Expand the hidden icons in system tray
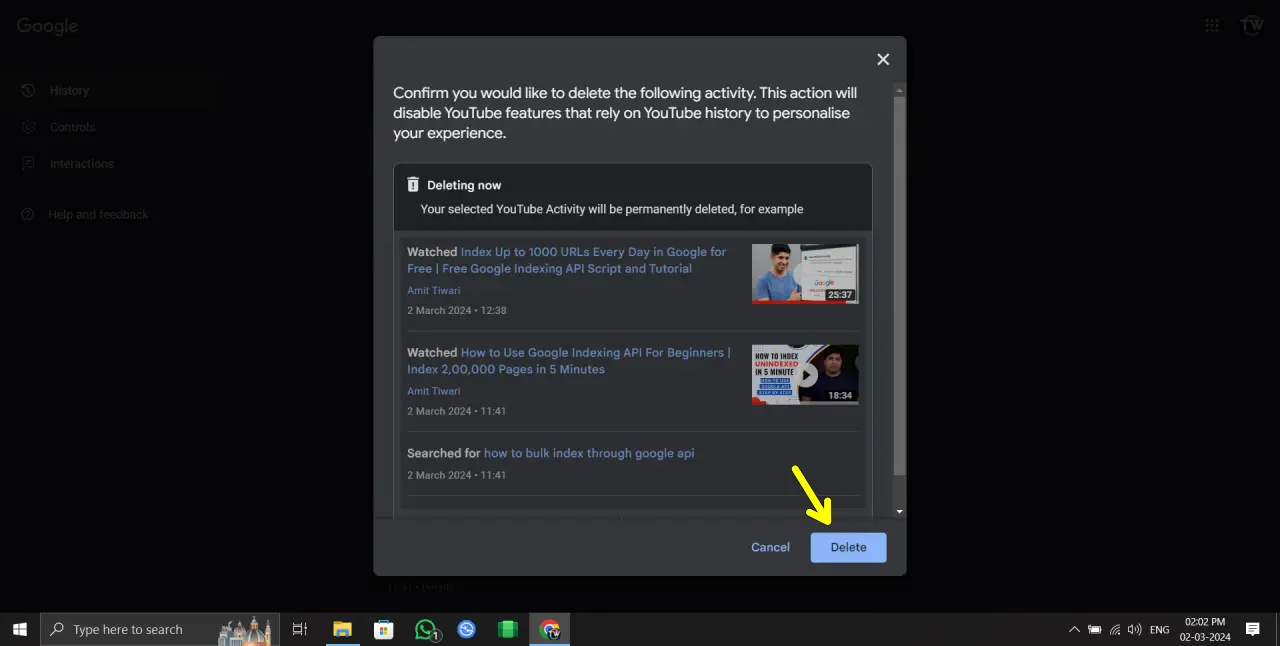Image resolution: width=1280 pixels, height=646 pixels. click(x=1075, y=629)
